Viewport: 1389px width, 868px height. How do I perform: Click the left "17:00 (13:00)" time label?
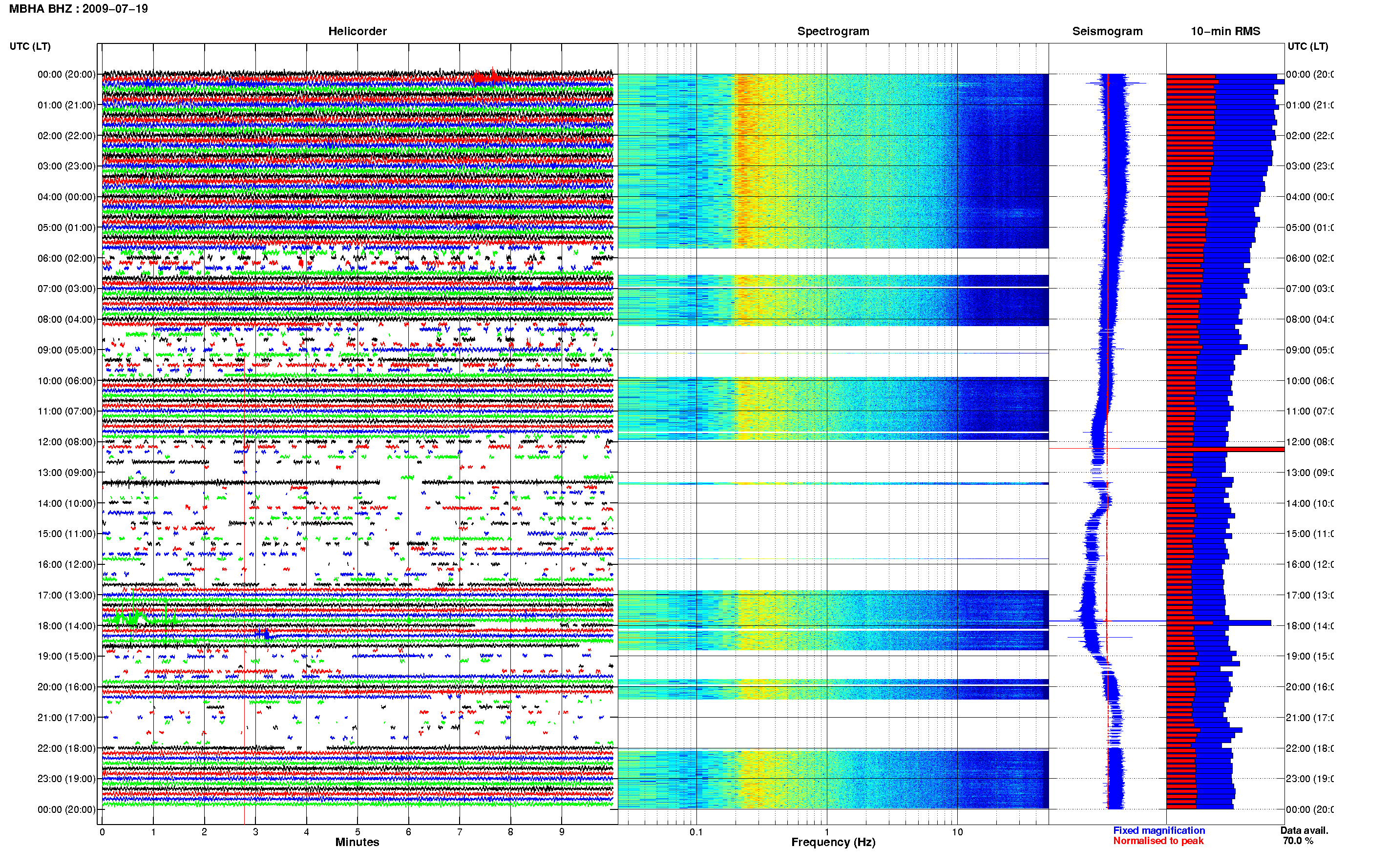pyautogui.click(x=66, y=595)
